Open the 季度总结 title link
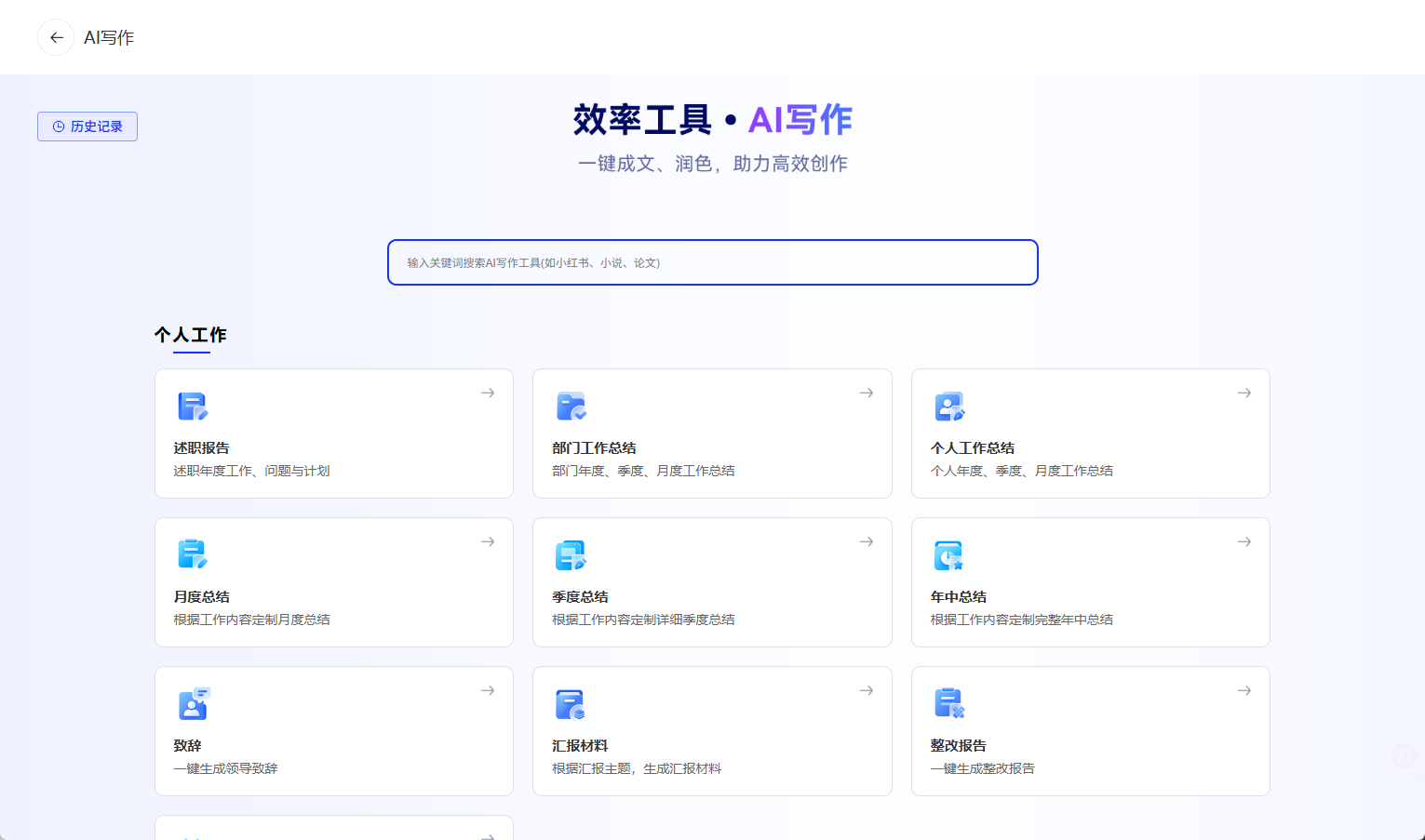The image size is (1425, 840). pos(580,597)
